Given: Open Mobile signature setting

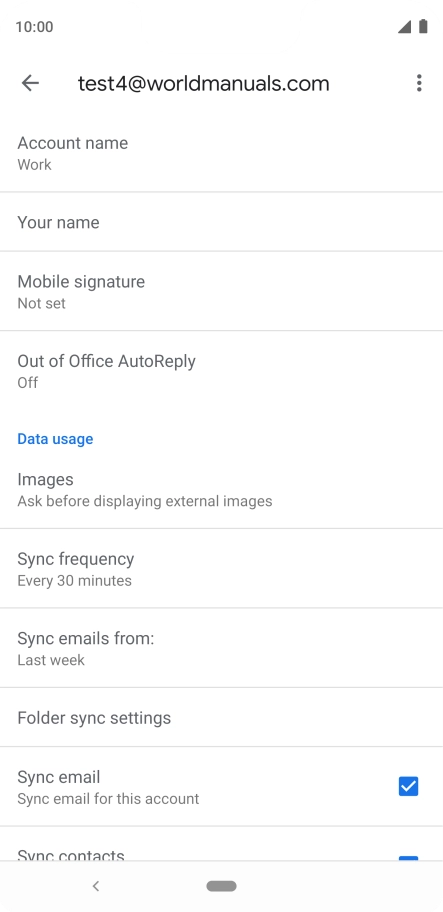Looking at the screenshot, I should tap(222, 291).
